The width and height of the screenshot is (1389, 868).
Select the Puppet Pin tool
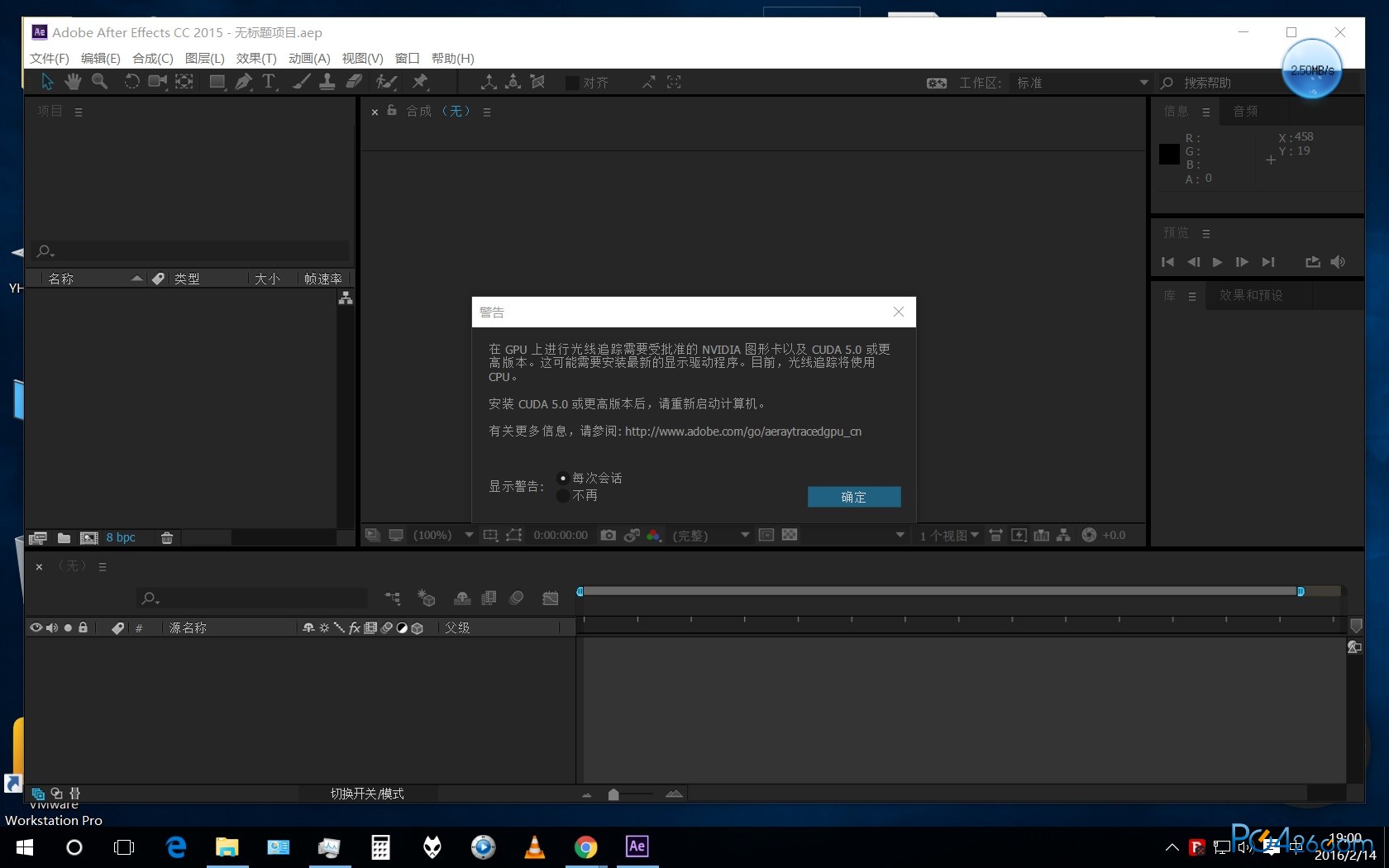(x=420, y=82)
